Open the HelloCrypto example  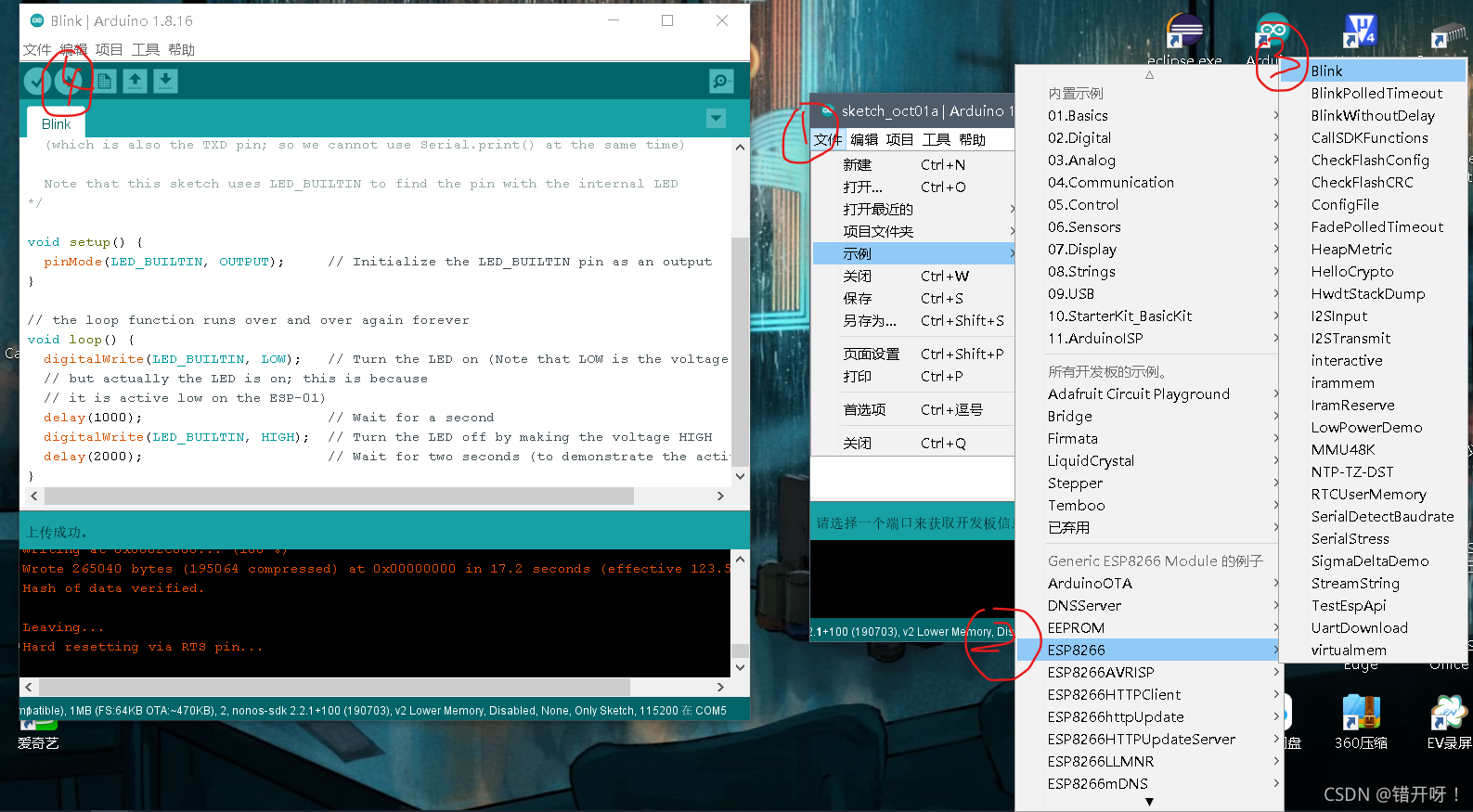1374,271
